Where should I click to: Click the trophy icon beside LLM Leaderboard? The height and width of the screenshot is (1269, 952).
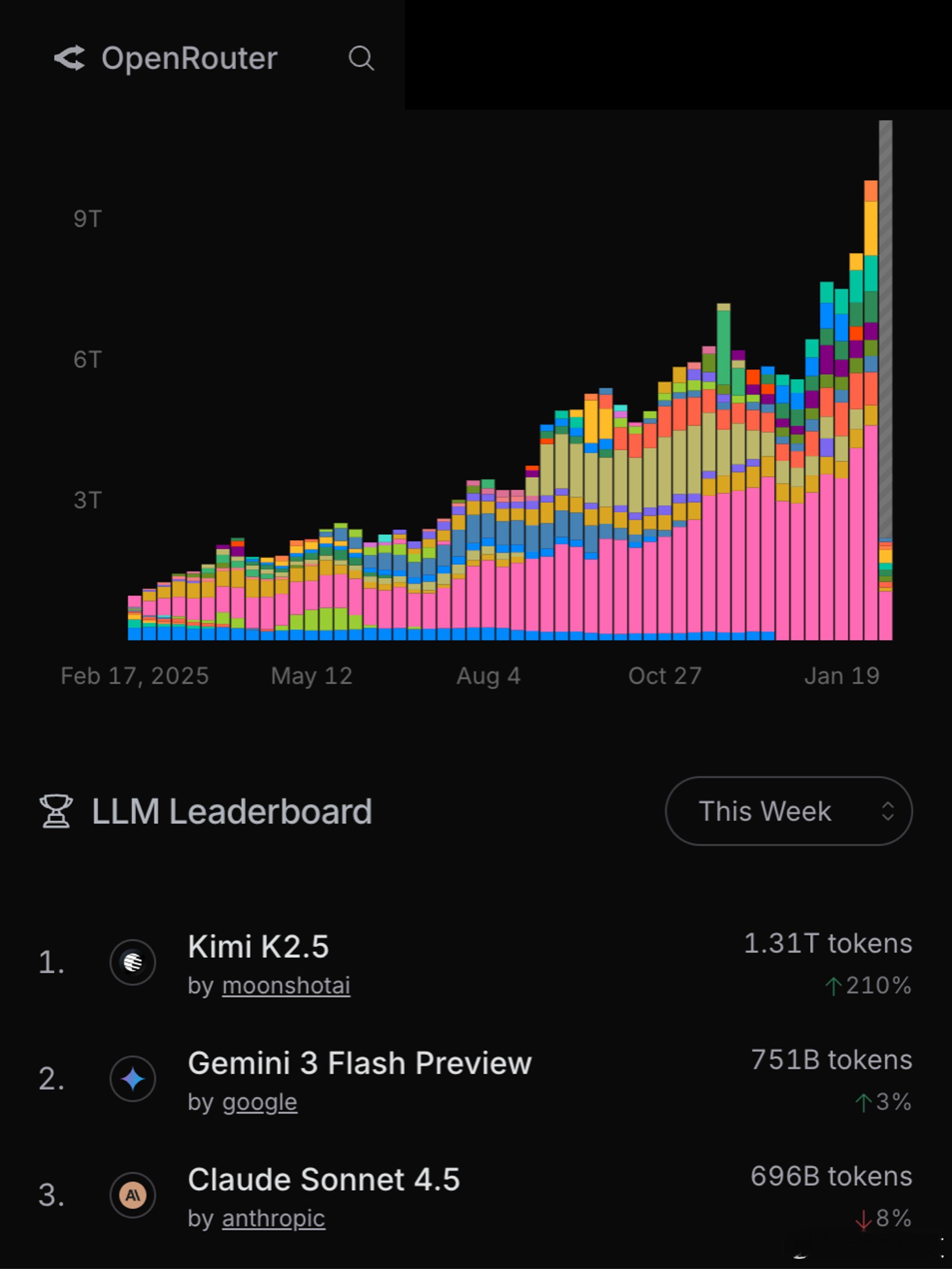(56, 811)
